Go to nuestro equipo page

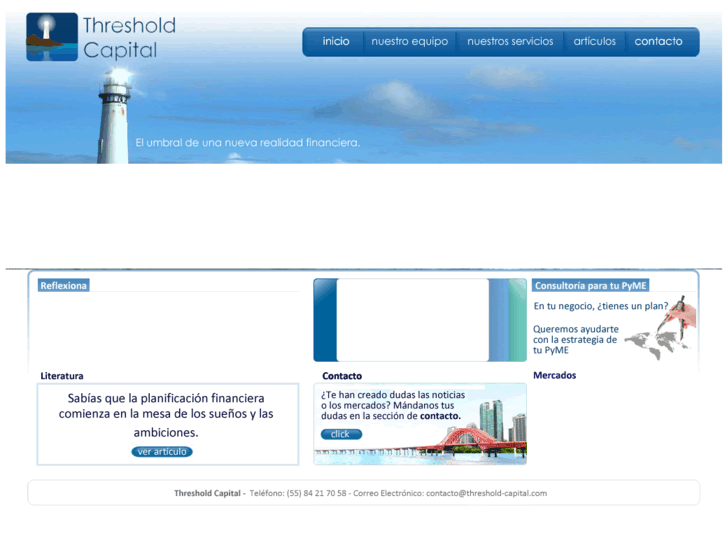[x=409, y=41]
